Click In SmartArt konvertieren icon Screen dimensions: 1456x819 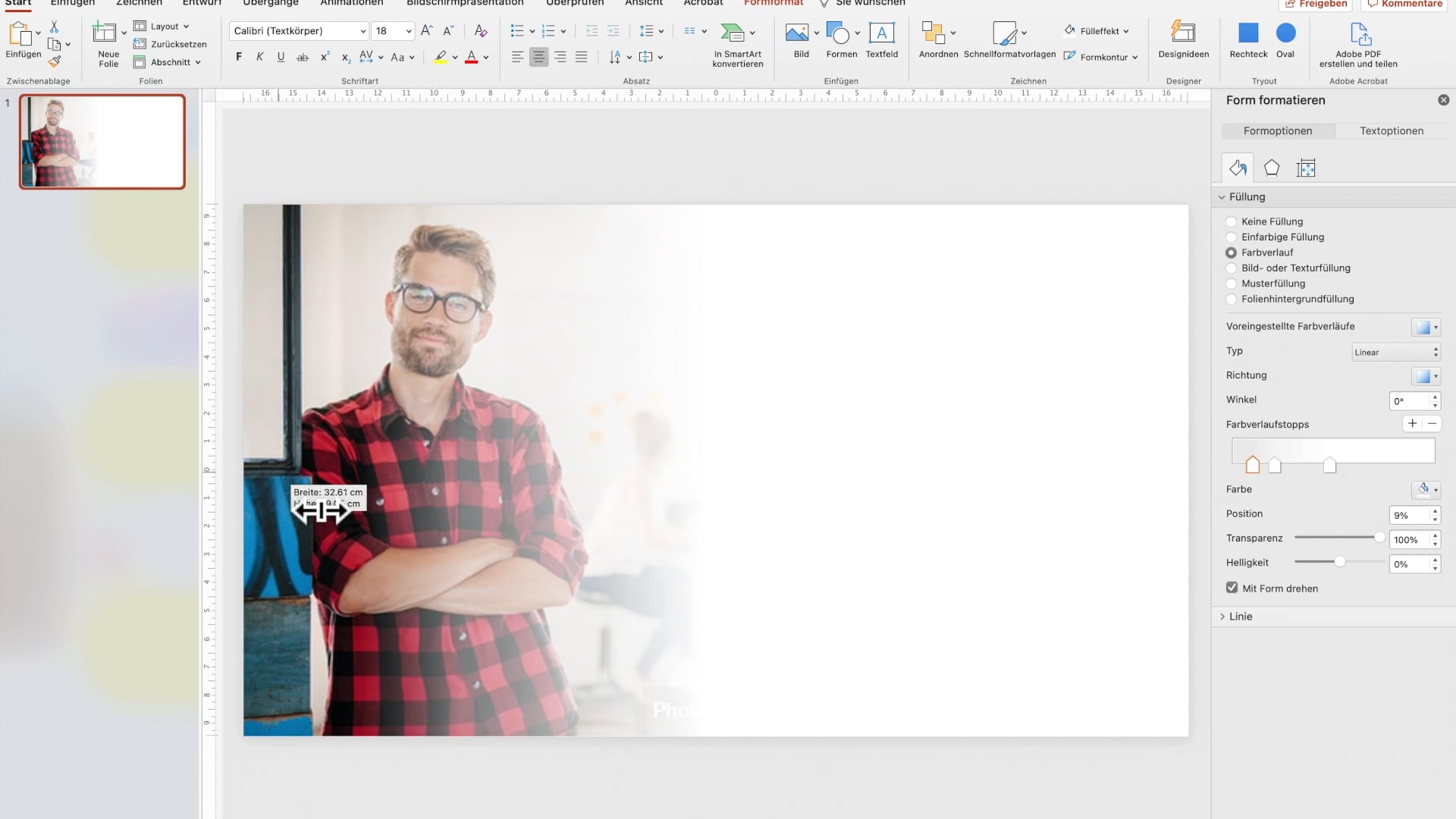[733, 34]
